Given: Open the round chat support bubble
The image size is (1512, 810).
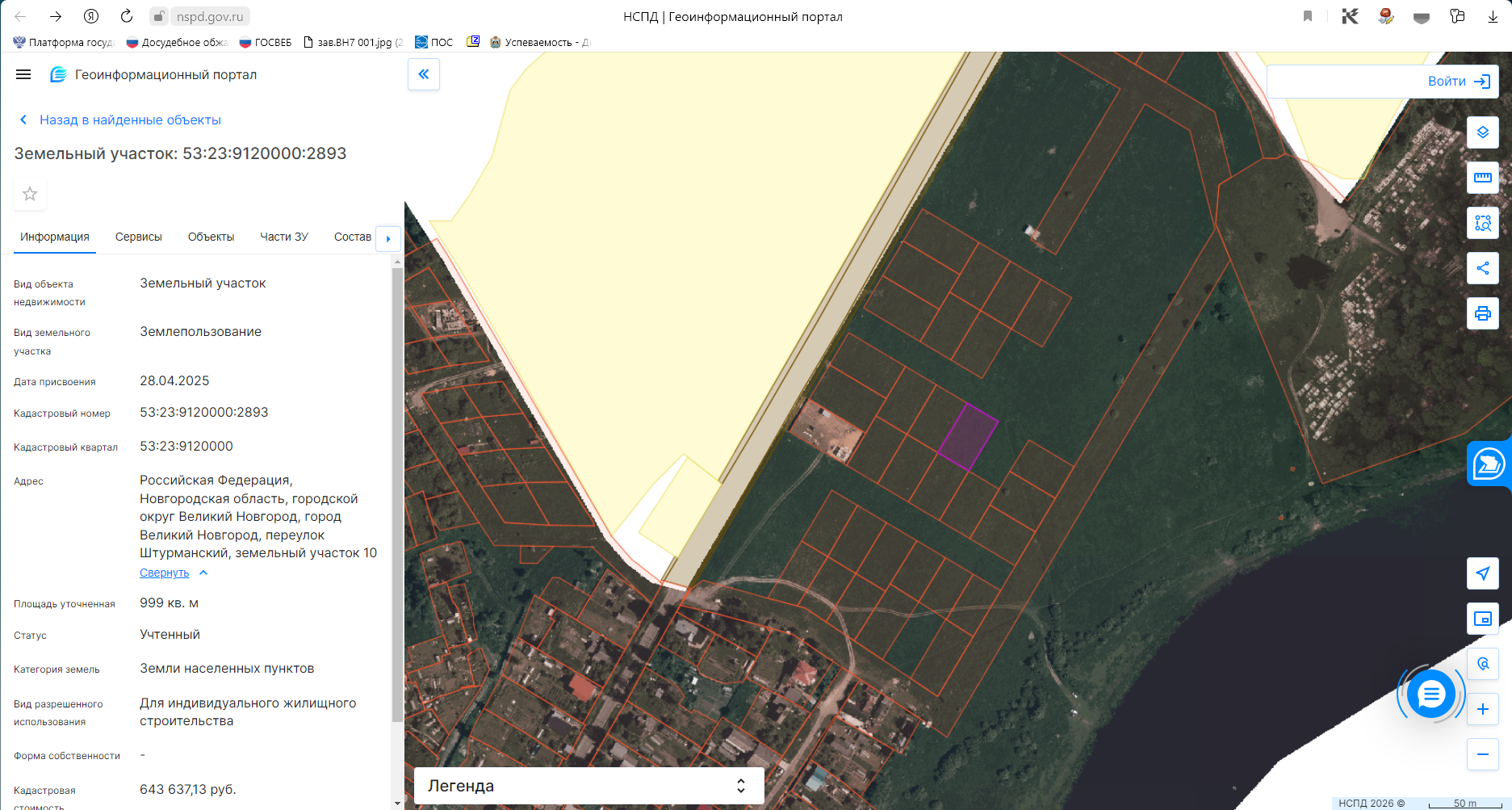Looking at the screenshot, I should click(1431, 694).
